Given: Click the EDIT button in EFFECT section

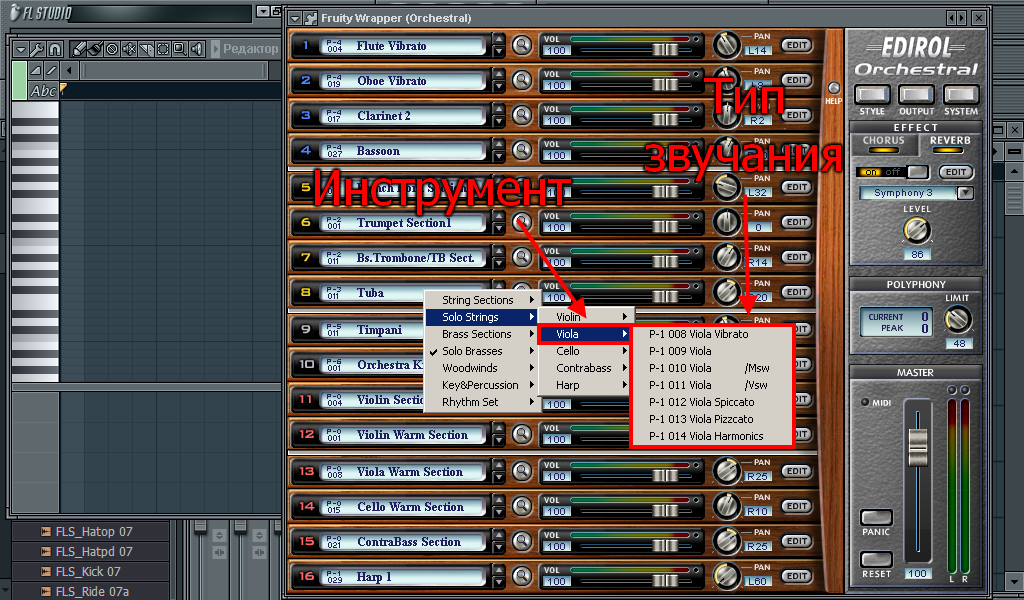Looking at the screenshot, I should click(956, 172).
